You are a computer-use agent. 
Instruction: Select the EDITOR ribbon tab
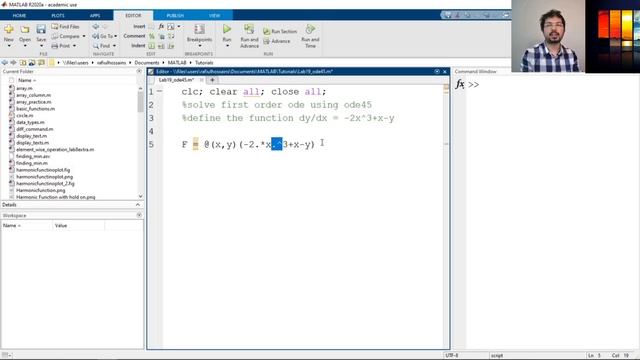click(133, 16)
